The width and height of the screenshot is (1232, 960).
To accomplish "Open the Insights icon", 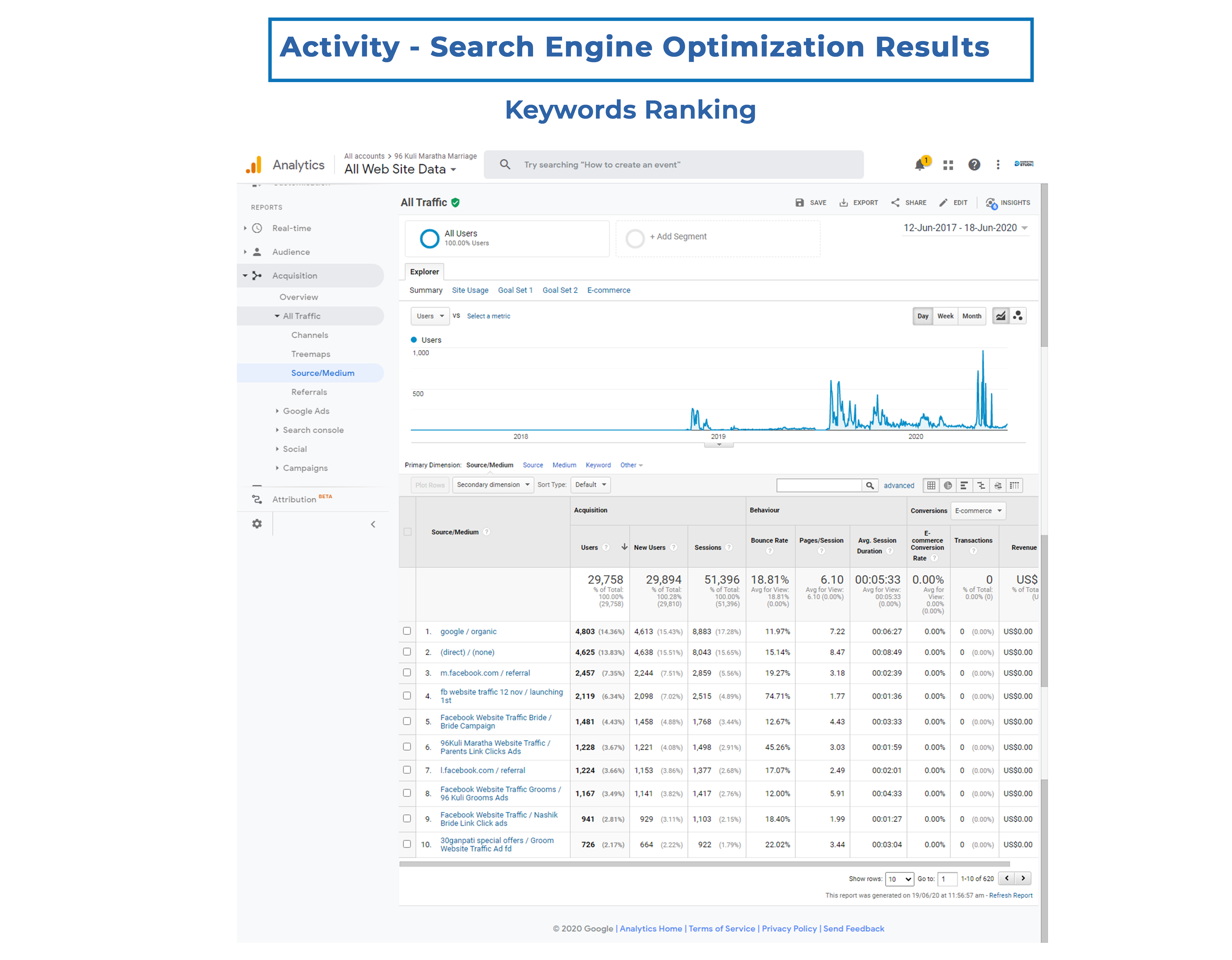I will pyautogui.click(x=991, y=203).
